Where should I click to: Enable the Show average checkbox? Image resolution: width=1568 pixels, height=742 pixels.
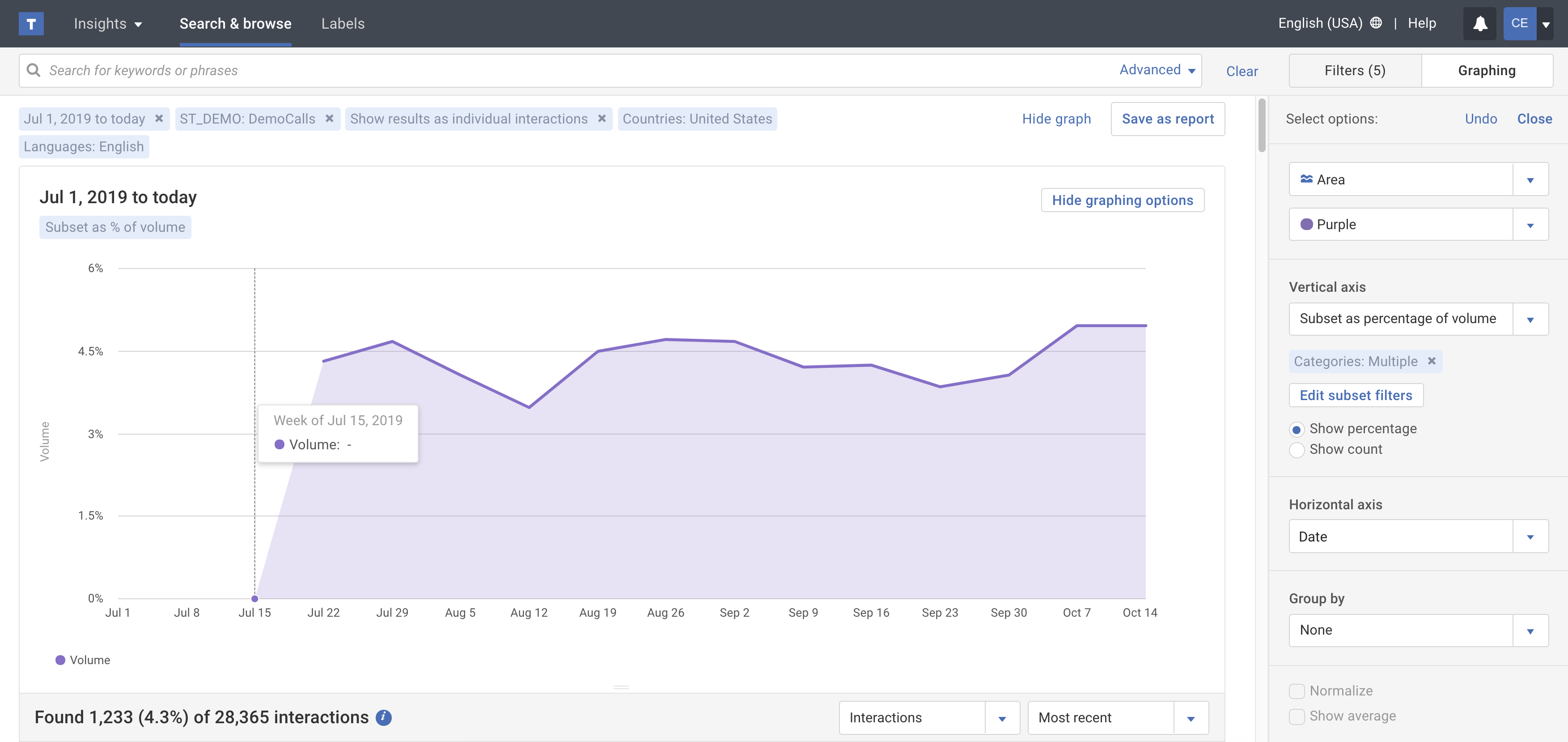coord(1297,716)
